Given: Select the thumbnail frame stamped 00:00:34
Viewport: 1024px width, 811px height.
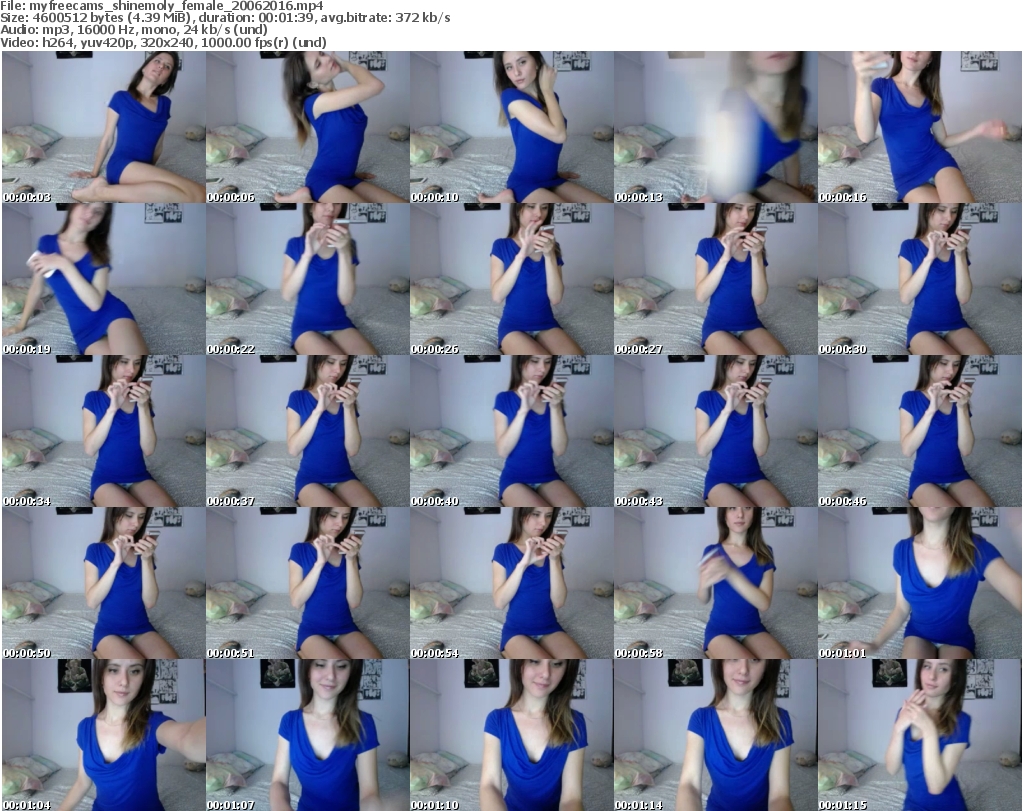Looking at the screenshot, I should [104, 431].
